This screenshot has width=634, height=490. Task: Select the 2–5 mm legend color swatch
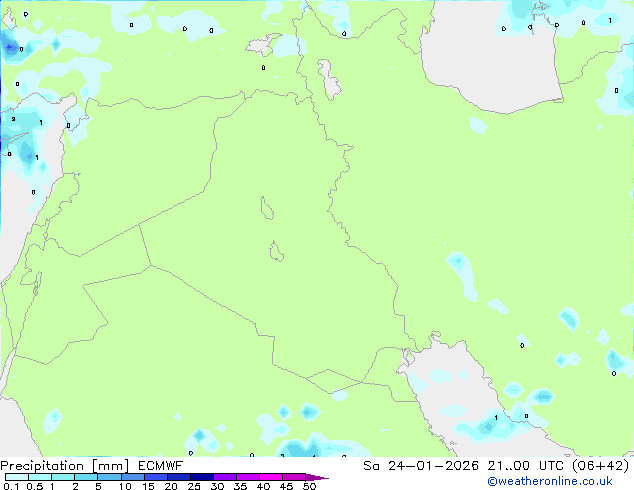pyautogui.click(x=86, y=477)
